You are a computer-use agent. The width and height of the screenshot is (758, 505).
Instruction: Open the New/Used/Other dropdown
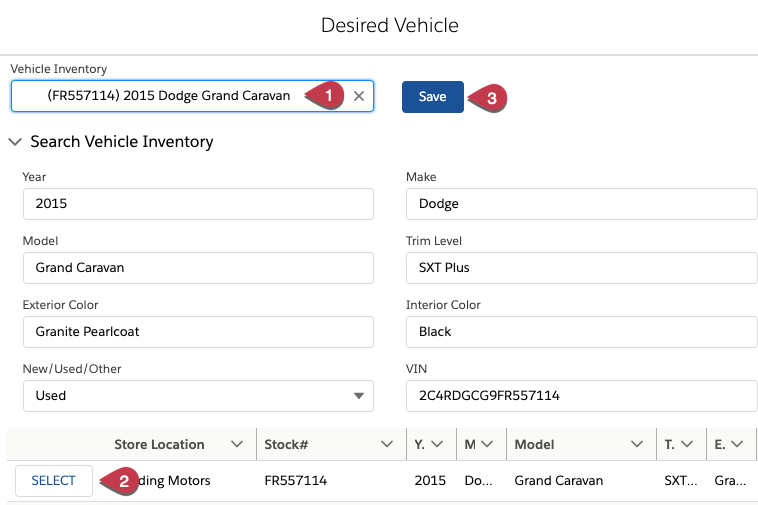click(198, 396)
